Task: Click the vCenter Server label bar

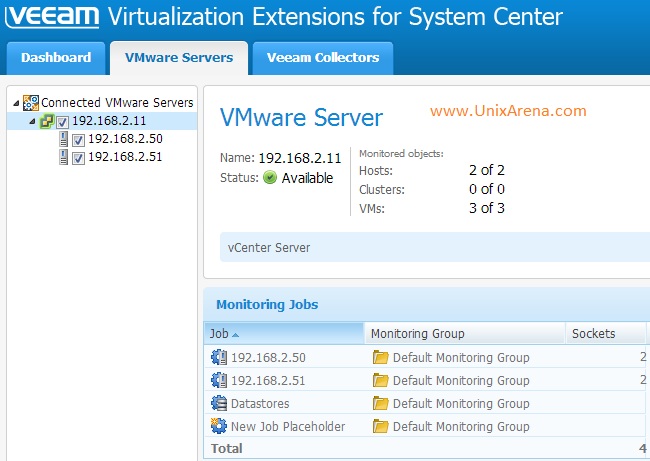Action: click(x=435, y=247)
